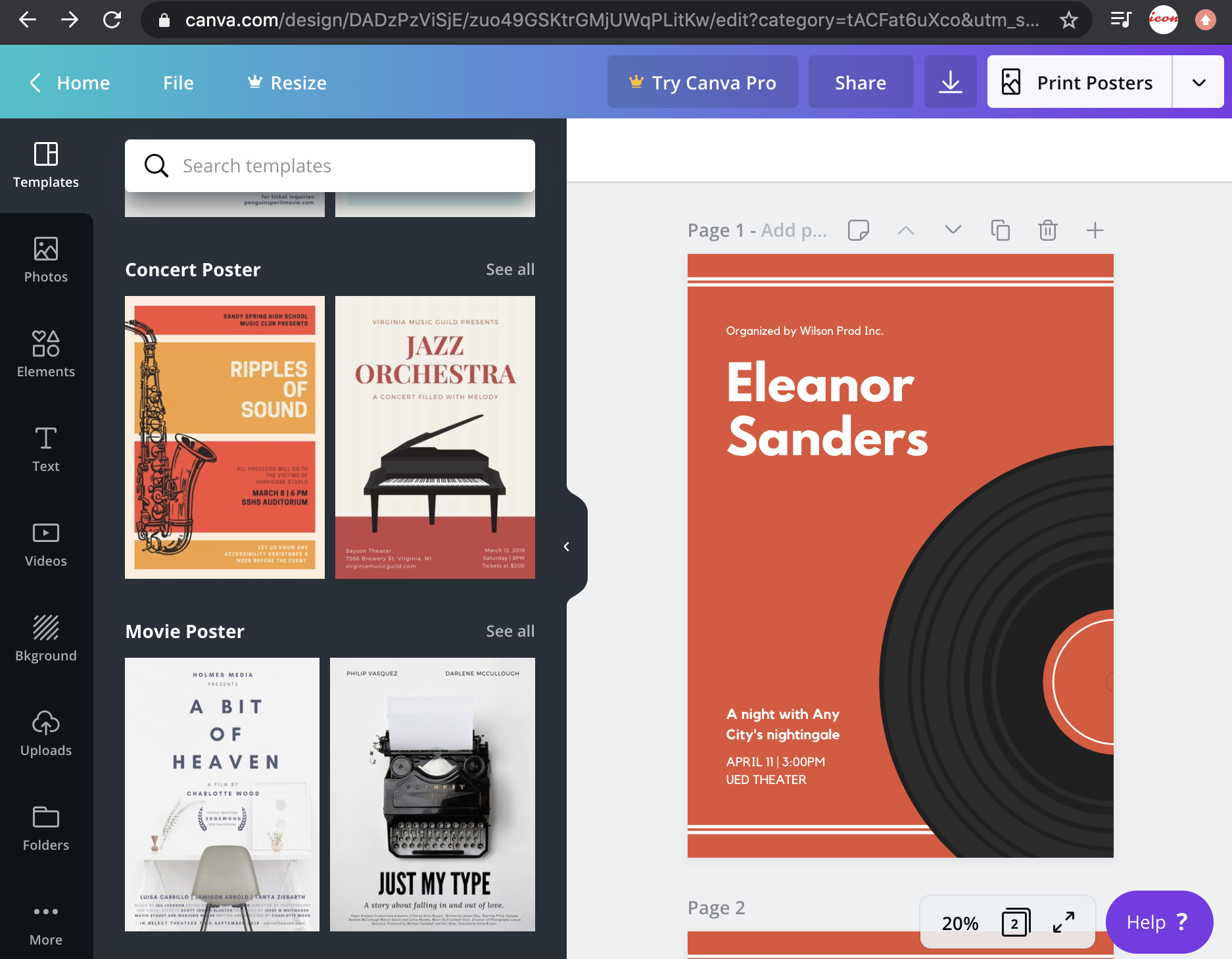Screen dimensions: 1232x959
Task: Select the Text tool in sidebar
Action: [46, 450]
